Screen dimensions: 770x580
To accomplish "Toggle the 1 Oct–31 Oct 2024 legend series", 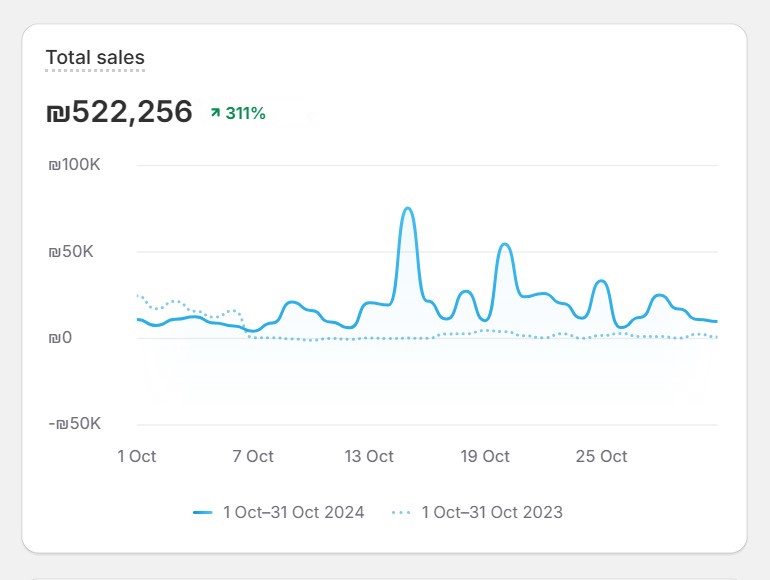I will tap(293, 512).
